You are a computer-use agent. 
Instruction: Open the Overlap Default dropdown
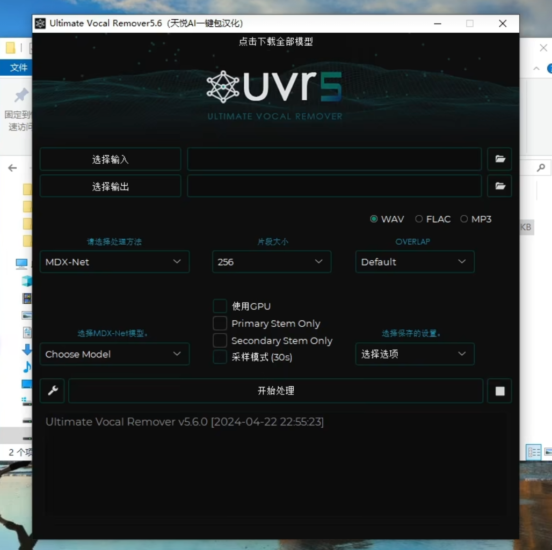tap(415, 262)
